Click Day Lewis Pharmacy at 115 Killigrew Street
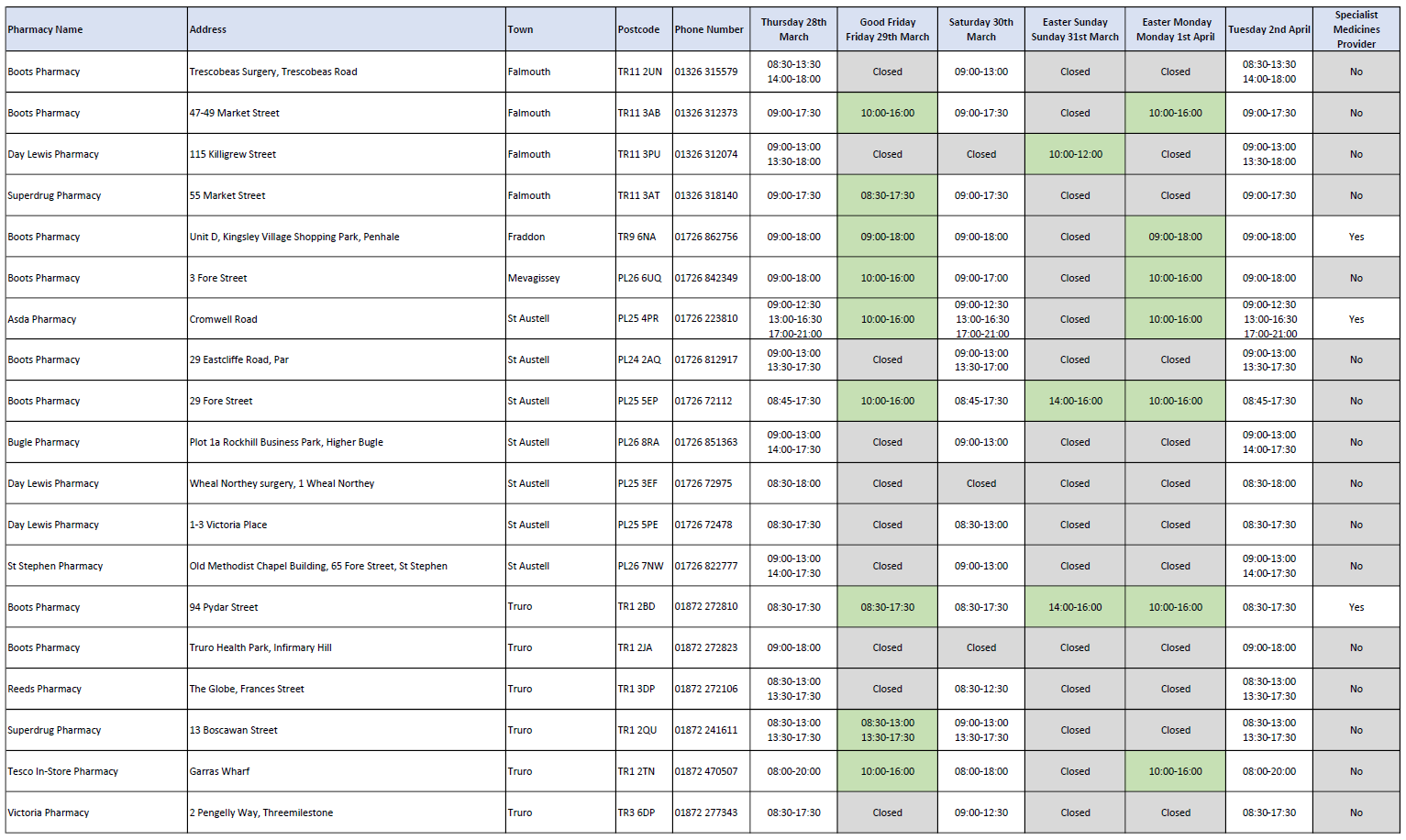Screen dimensions: 1406x840 pos(53,154)
